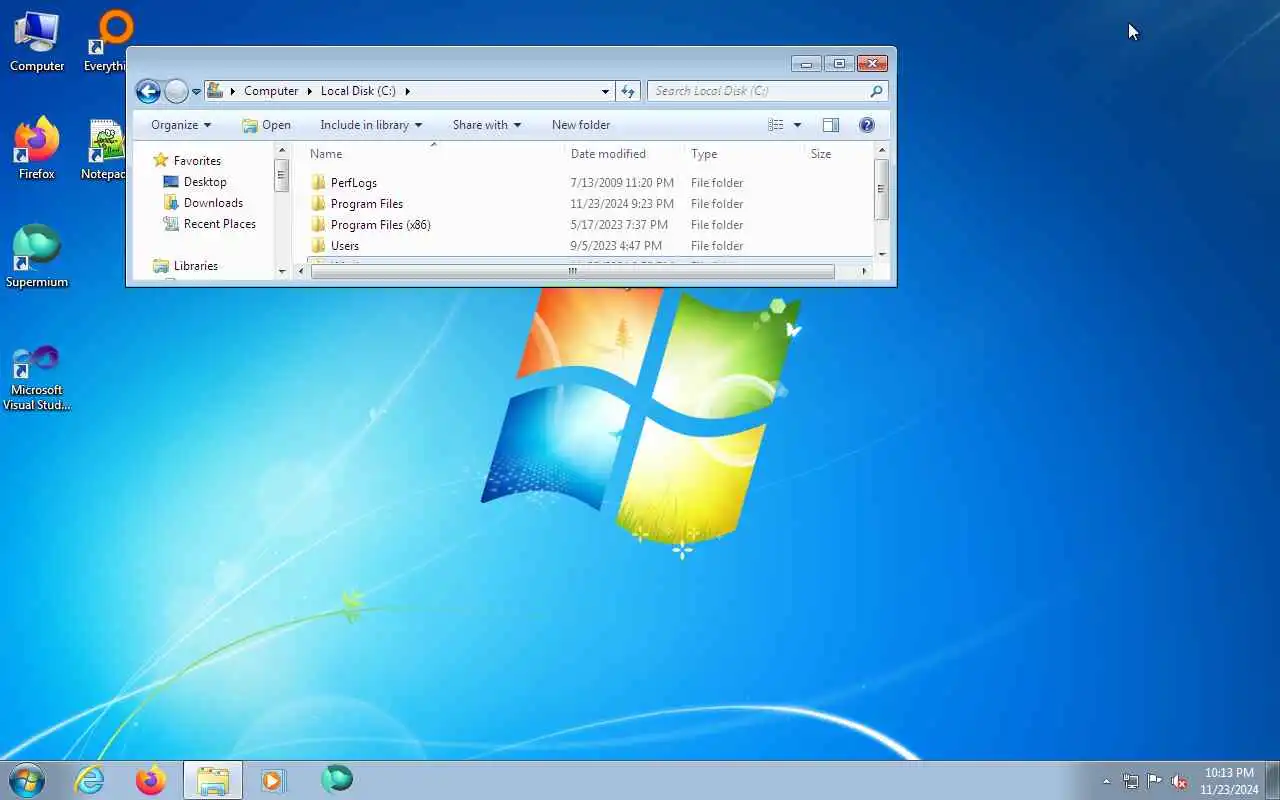This screenshot has width=1280, height=800.
Task: Click the search magnifier icon
Action: tap(876, 91)
